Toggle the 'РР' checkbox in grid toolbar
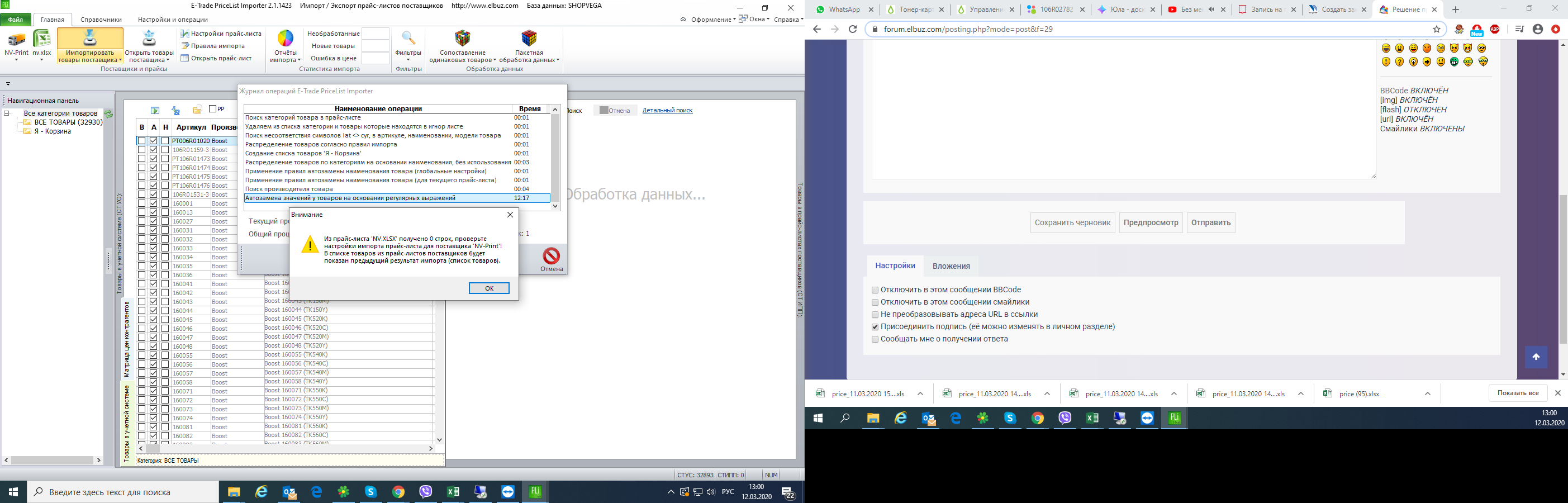This screenshot has height=503, width=1568. pos(212,109)
